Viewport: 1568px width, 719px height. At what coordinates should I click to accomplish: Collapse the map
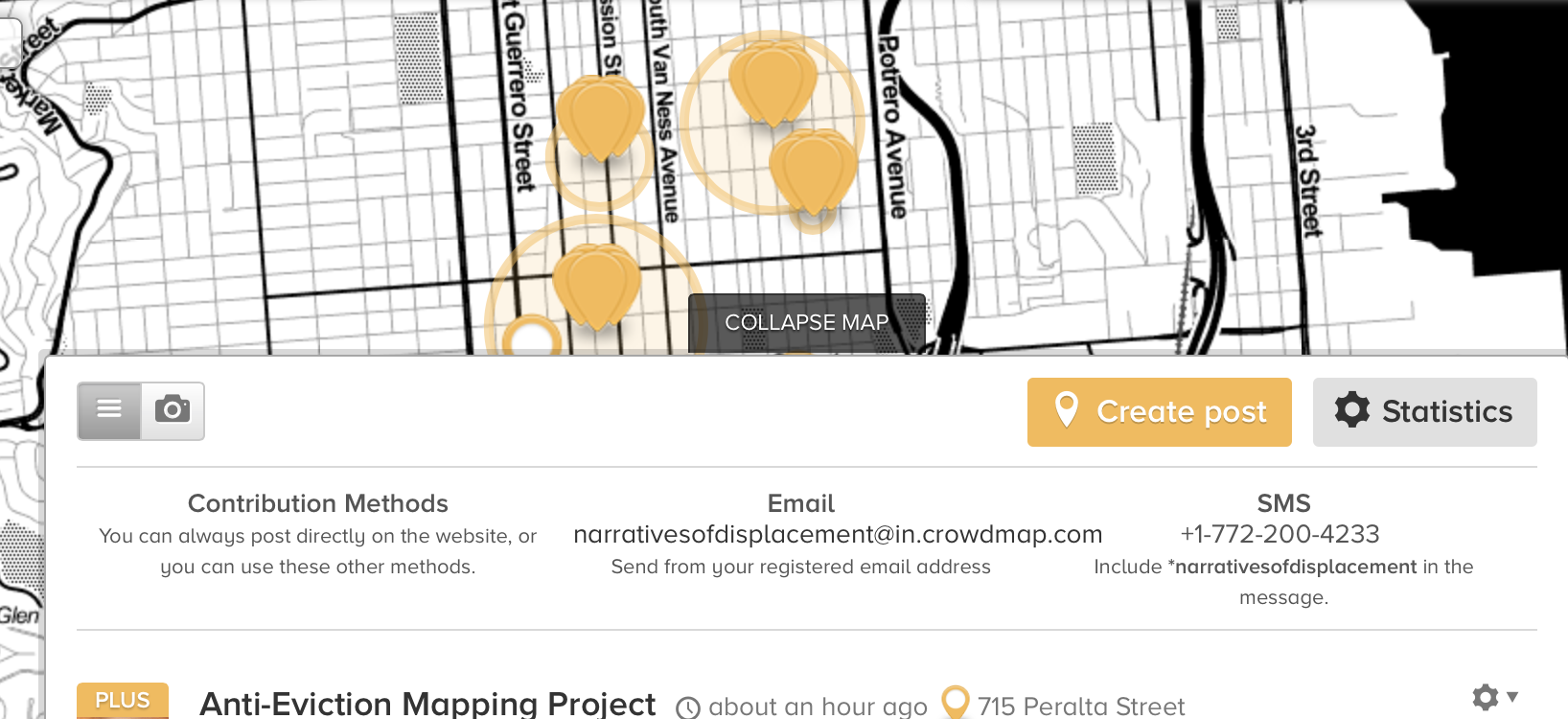[806, 323]
